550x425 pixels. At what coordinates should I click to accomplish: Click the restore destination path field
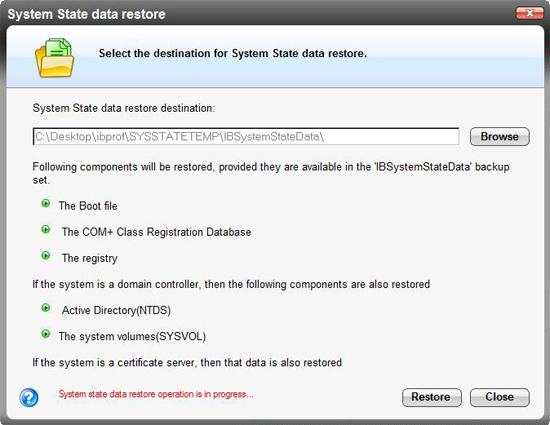click(246, 136)
